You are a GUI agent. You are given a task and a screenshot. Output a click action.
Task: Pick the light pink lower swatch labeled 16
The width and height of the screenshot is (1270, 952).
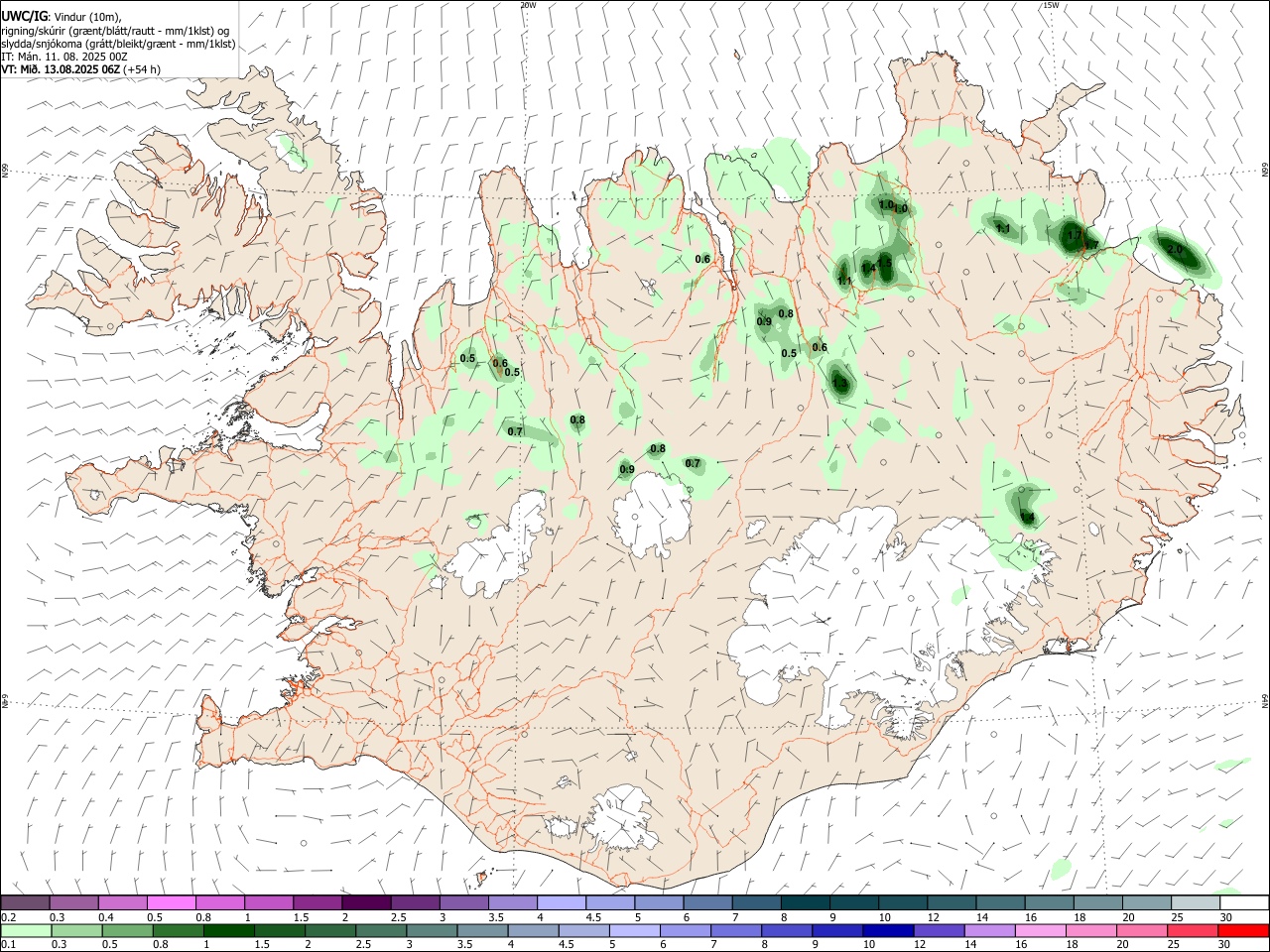coord(1039,930)
